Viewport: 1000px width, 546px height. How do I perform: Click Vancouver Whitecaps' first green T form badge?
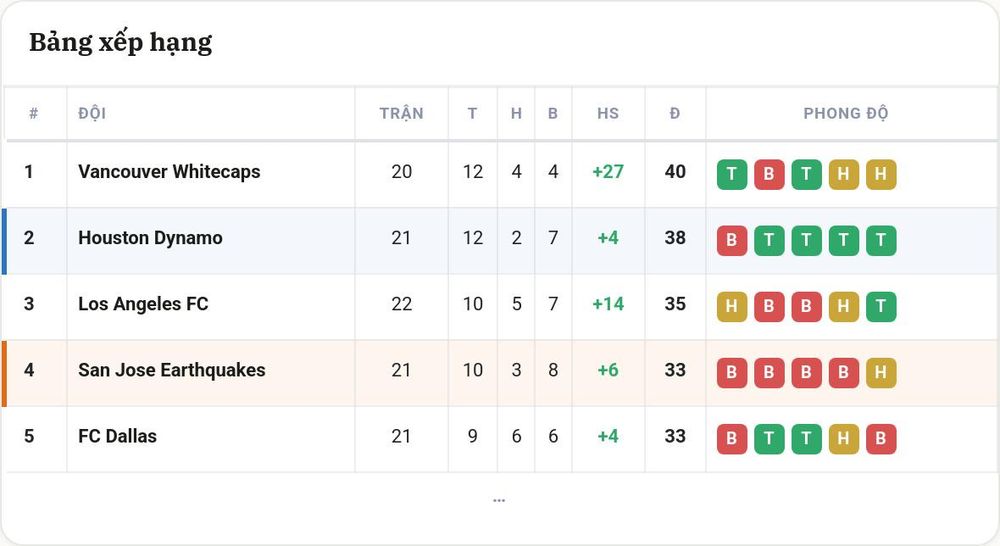click(x=732, y=174)
